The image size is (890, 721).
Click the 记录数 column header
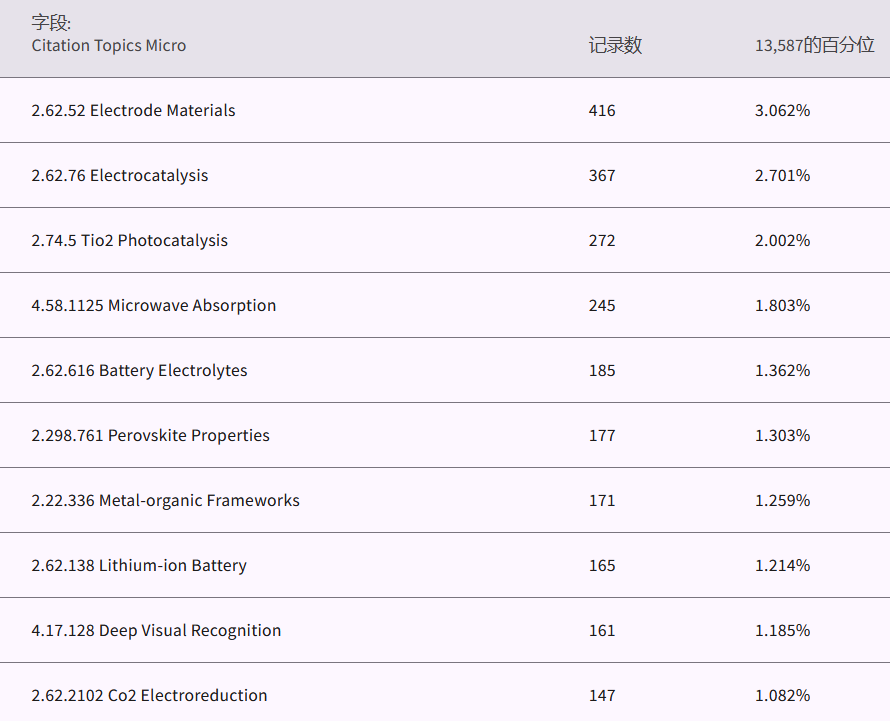pos(615,45)
